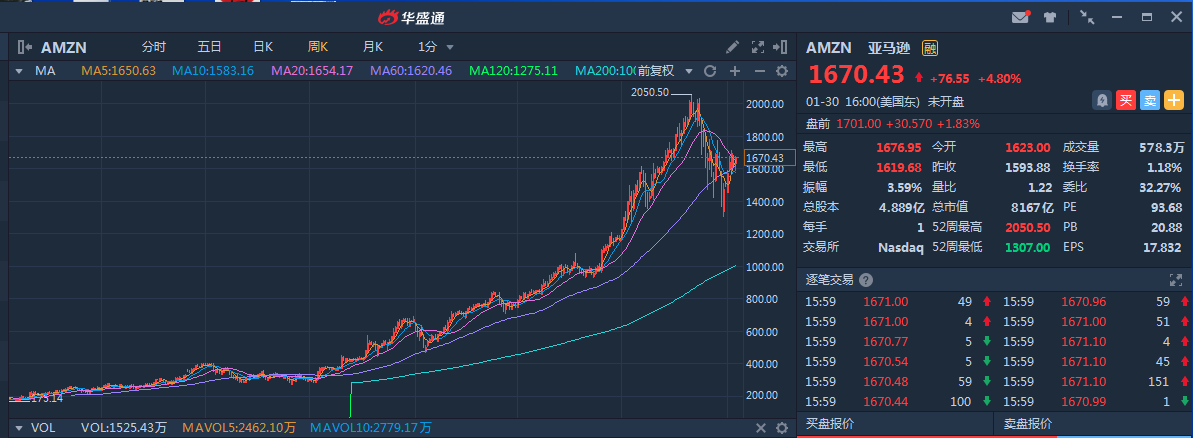Click the large 1670.43 last price
The height and width of the screenshot is (438, 1193).
[x=856, y=75]
